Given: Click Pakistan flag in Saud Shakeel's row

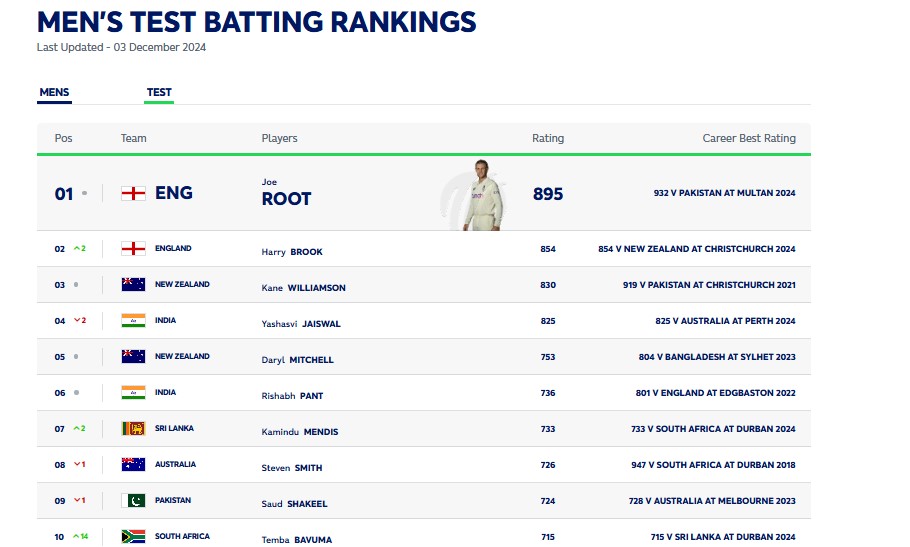Looking at the screenshot, I should [x=133, y=501].
